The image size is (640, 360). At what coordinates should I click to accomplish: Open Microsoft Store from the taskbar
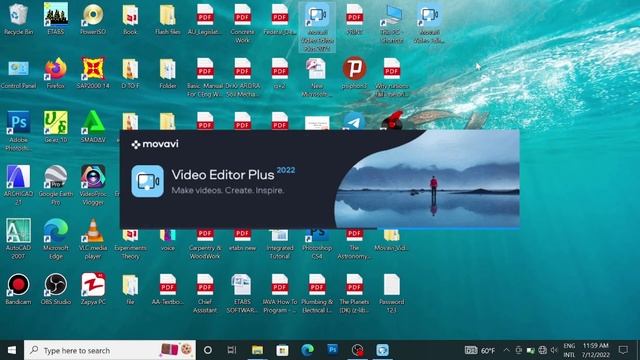coord(282,350)
